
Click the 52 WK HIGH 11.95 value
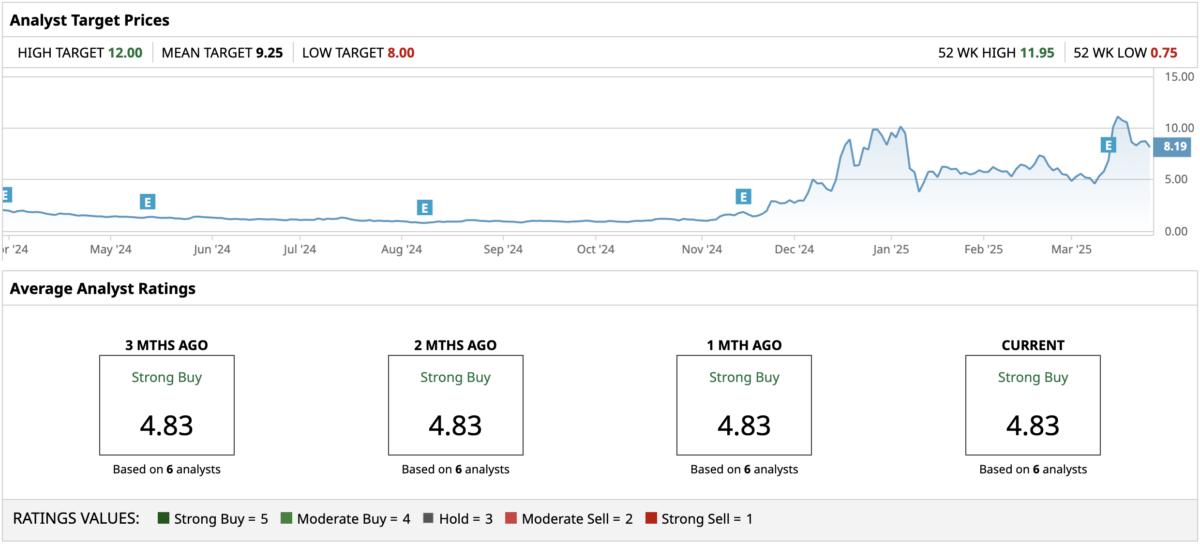tap(1037, 52)
